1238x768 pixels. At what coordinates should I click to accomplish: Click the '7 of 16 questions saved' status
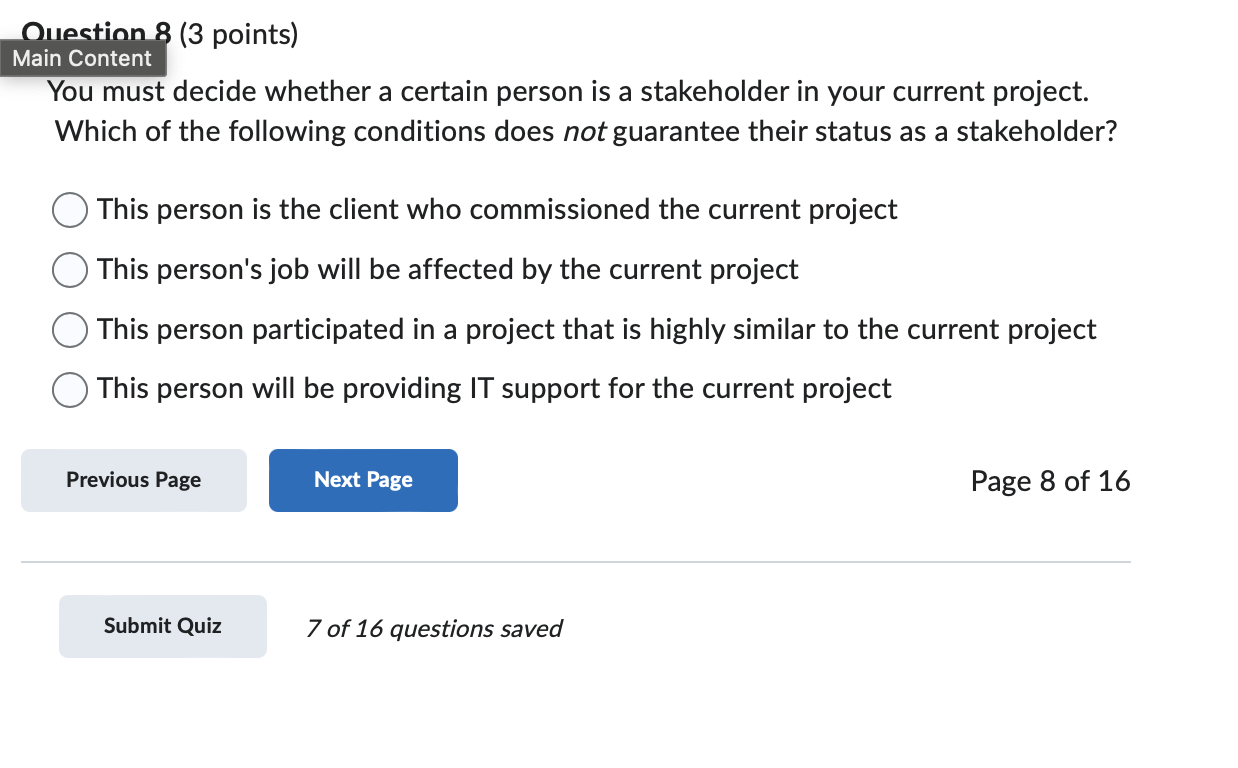point(434,629)
